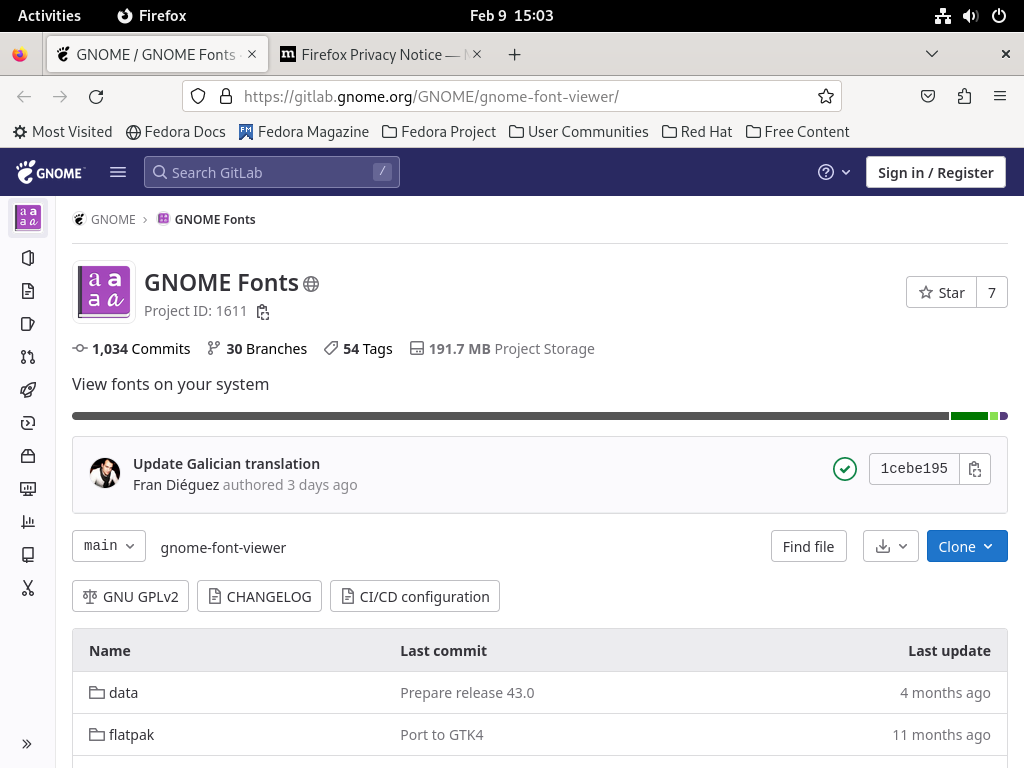Image resolution: width=1024 pixels, height=768 pixels.
Task: Open Fedora Docs bookmark
Action: point(176,132)
